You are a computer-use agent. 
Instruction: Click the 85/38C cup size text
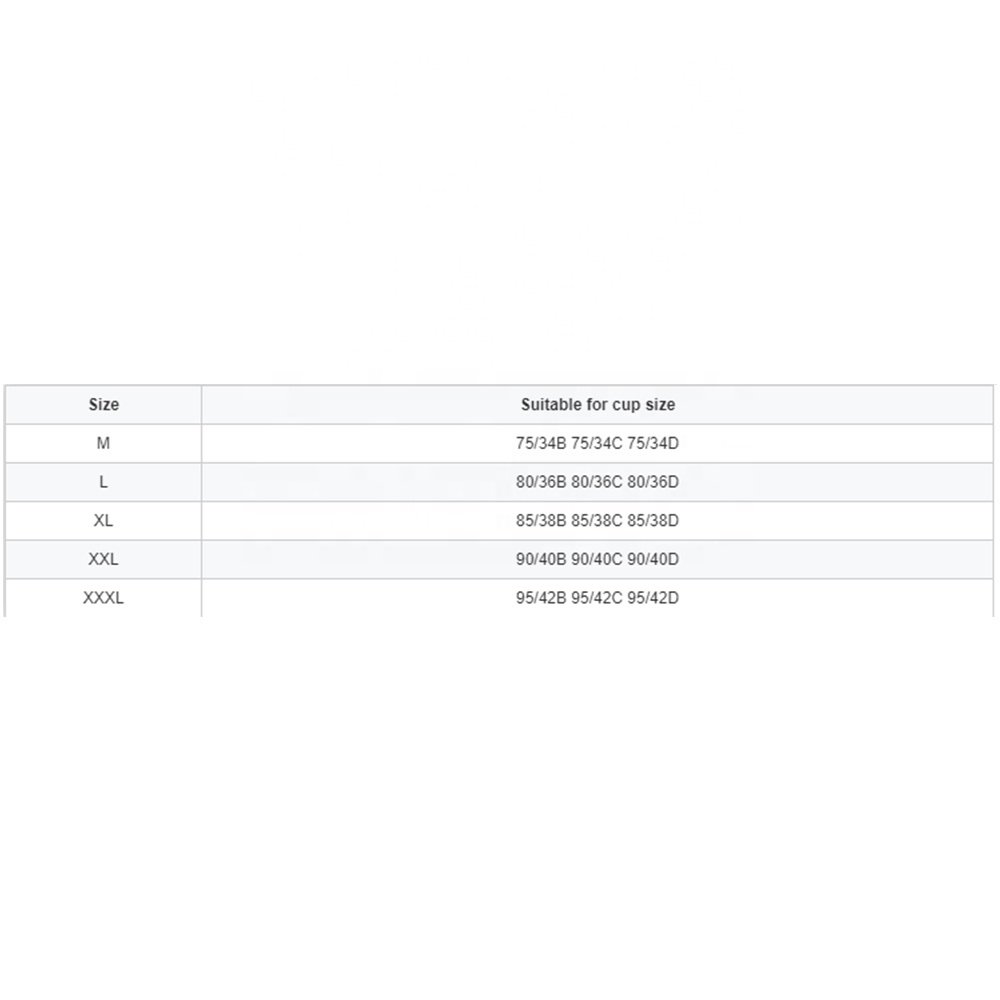click(596, 520)
